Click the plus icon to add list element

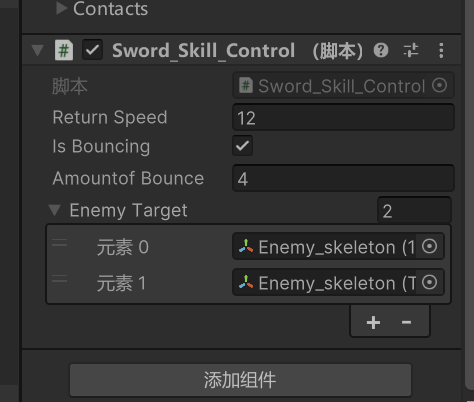373,322
